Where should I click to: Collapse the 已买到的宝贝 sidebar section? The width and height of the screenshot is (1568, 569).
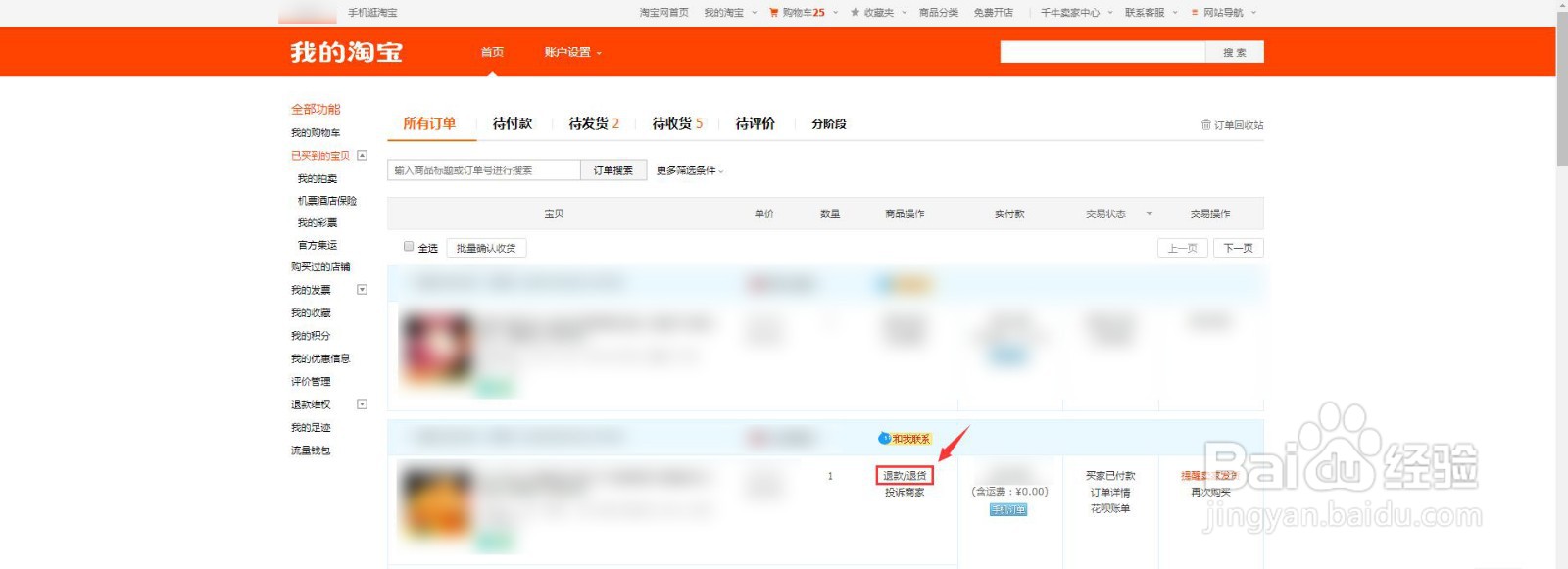(362, 156)
